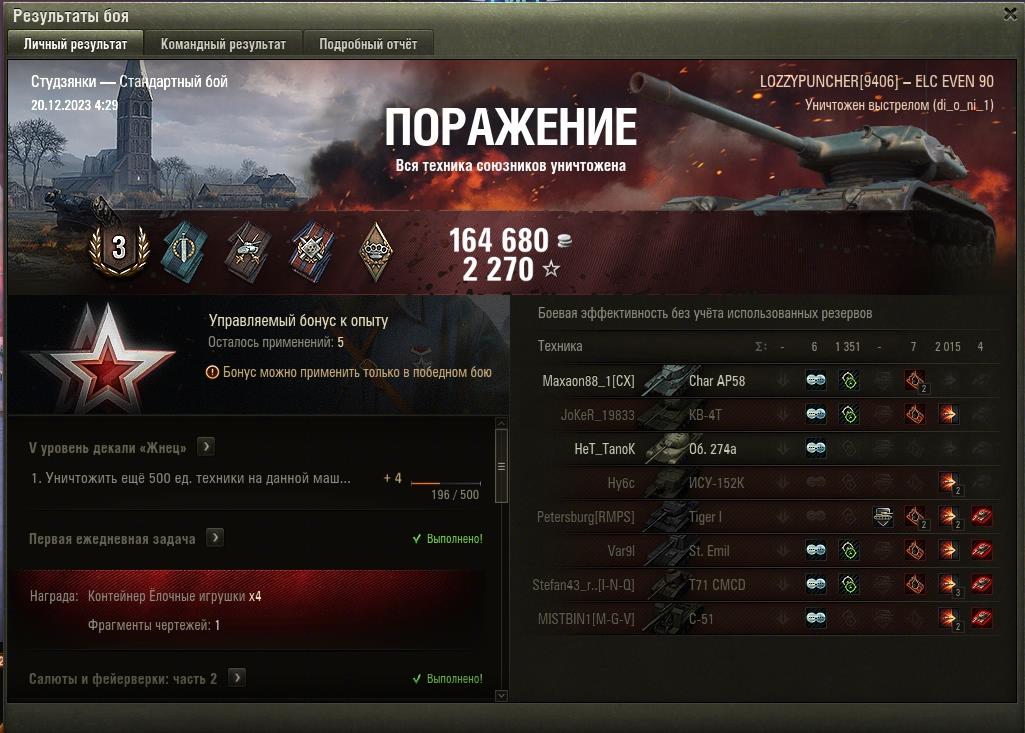Image resolution: width=1025 pixels, height=733 pixels.
Task: Click the task list scrollbar down arrow
Action: 501,696
